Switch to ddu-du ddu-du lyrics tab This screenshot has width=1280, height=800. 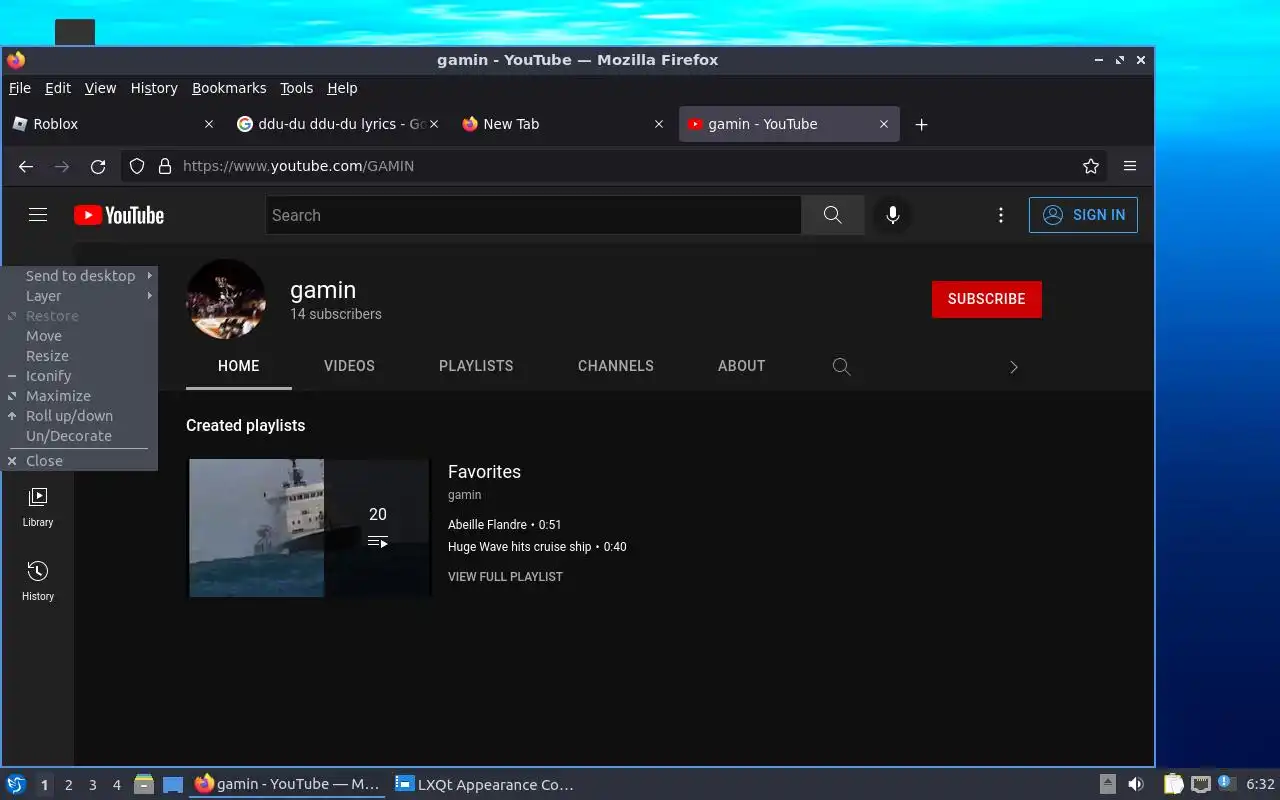pyautogui.click(x=338, y=124)
